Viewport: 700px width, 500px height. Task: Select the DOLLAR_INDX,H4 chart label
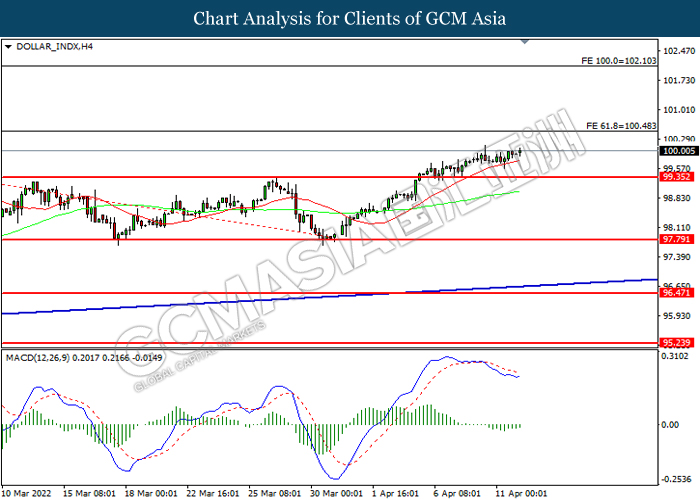point(54,47)
